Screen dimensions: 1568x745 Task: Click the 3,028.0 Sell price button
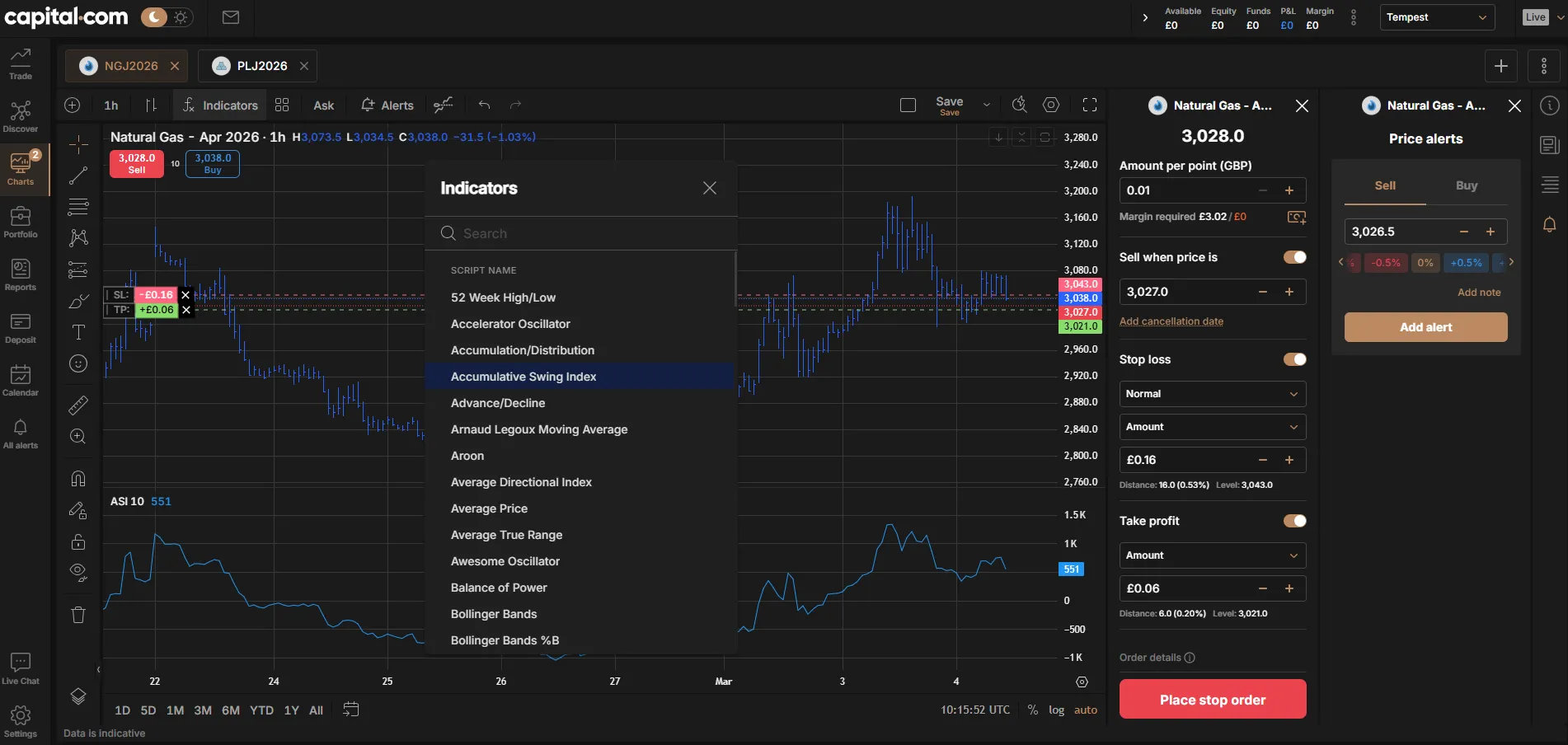(x=137, y=163)
